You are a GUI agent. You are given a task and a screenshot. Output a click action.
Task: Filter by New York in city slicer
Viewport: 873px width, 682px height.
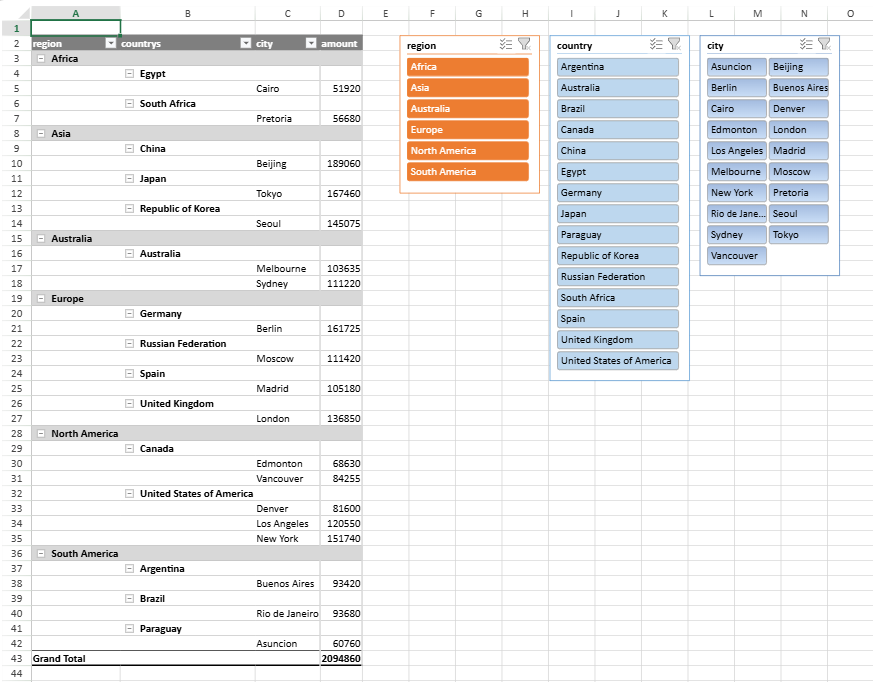pos(737,193)
